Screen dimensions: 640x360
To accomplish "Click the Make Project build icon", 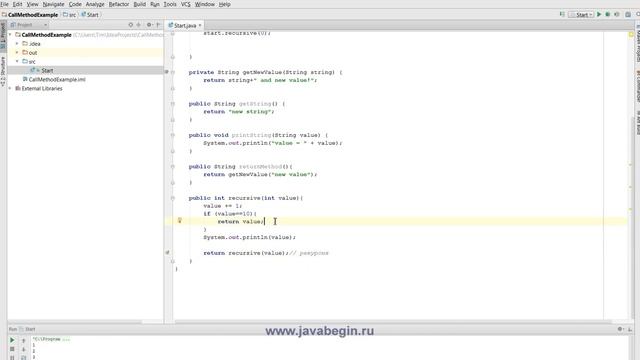I will (x=562, y=14).
